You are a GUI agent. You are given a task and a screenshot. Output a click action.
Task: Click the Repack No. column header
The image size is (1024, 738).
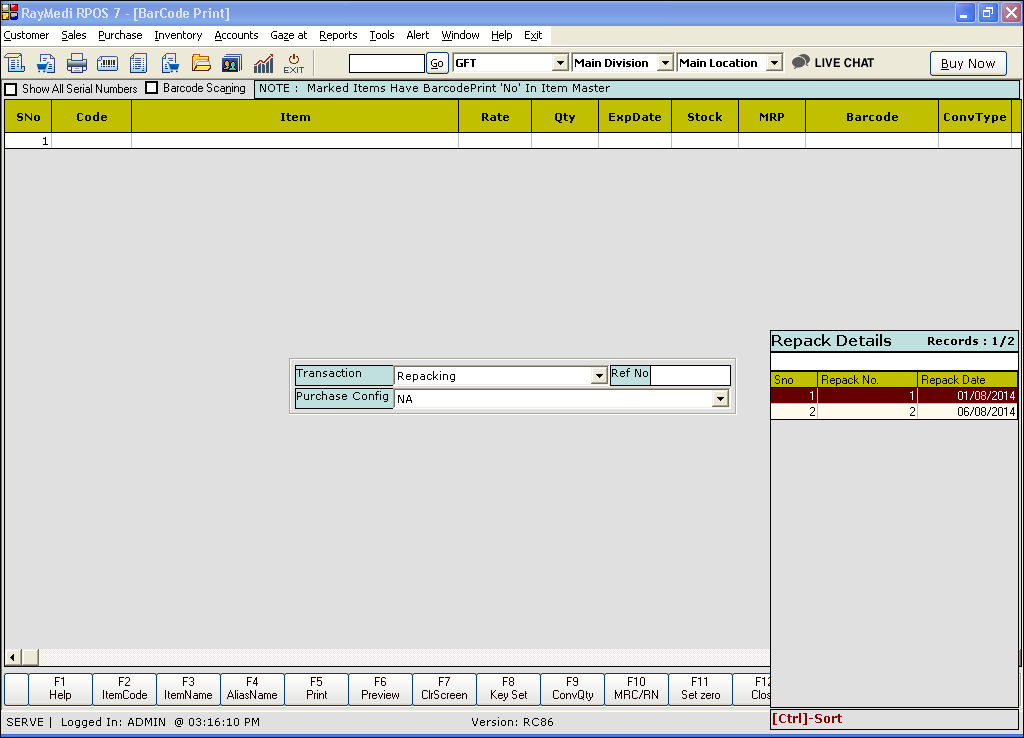coord(867,379)
